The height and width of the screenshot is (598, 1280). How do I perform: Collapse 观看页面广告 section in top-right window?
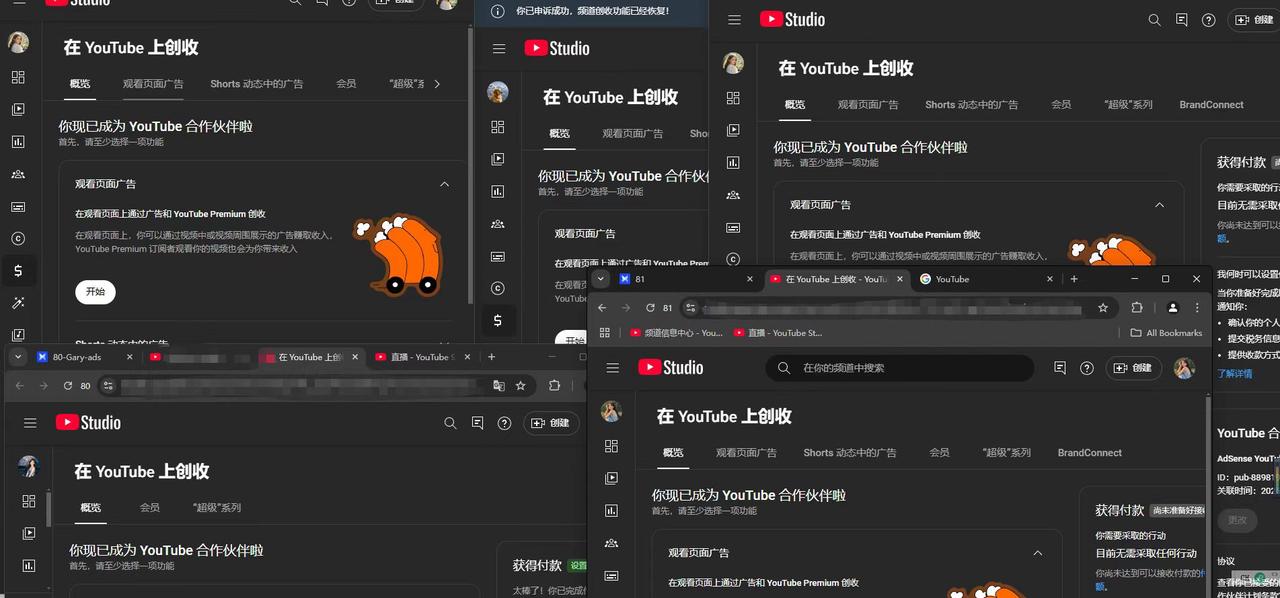click(1159, 205)
